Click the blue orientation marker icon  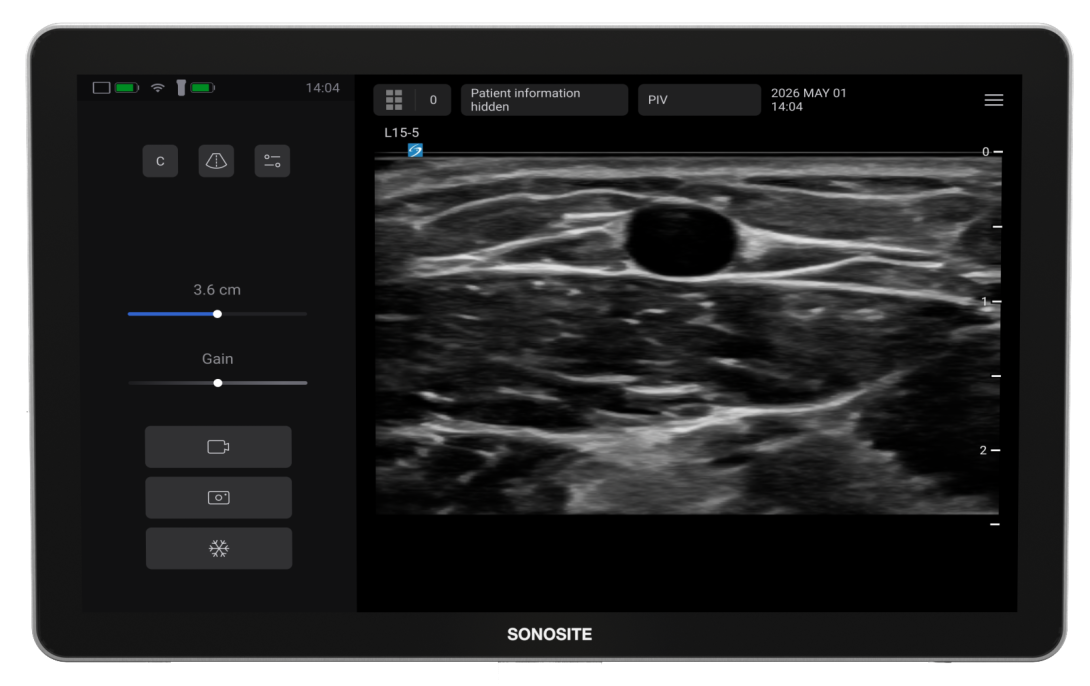tap(415, 150)
